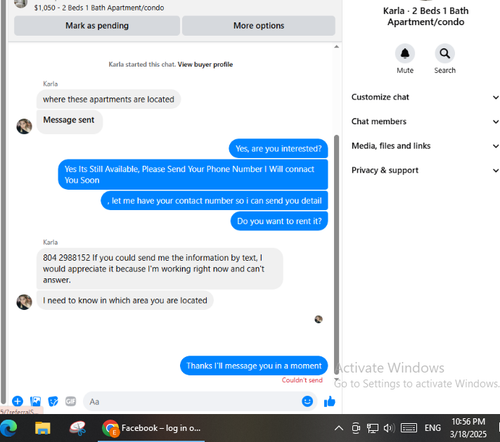Show hidden system tray icons
Image resolution: width=500 pixels, height=442 pixels.
pyautogui.click(x=339, y=428)
